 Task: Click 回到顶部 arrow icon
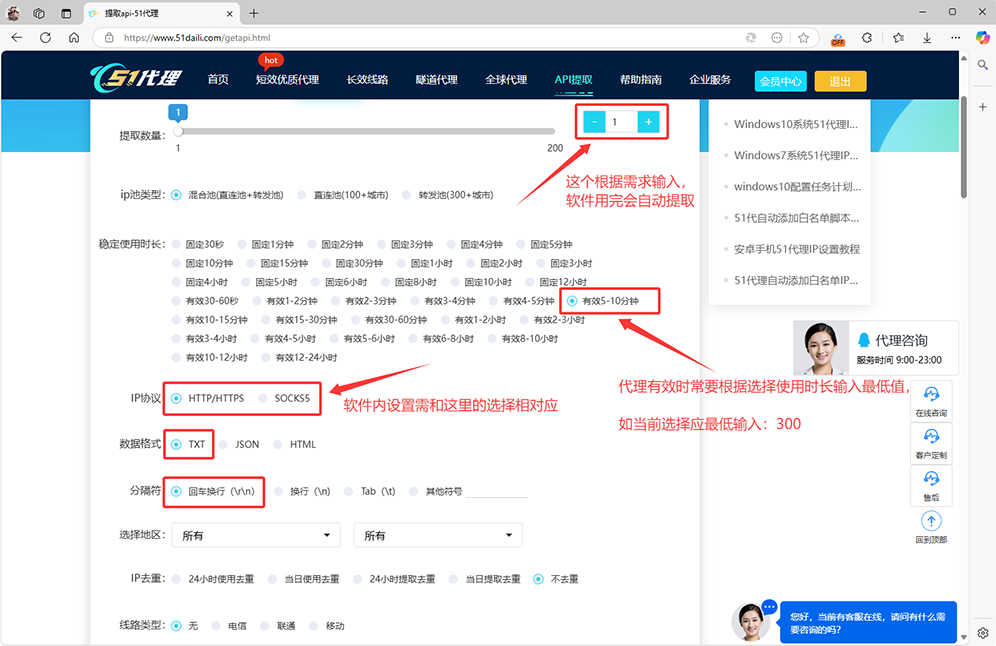[931, 522]
